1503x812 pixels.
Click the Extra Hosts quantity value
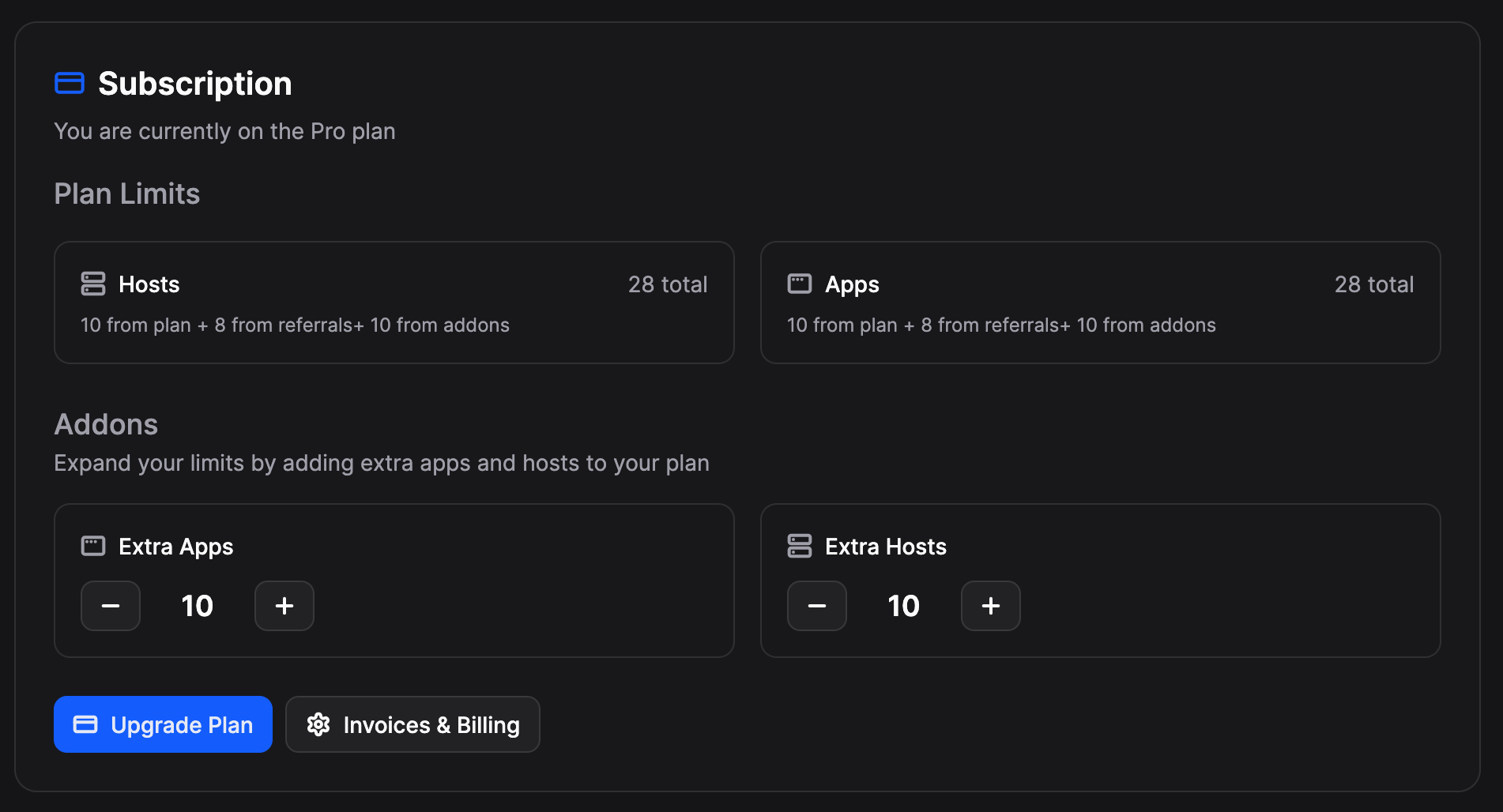[x=904, y=606]
